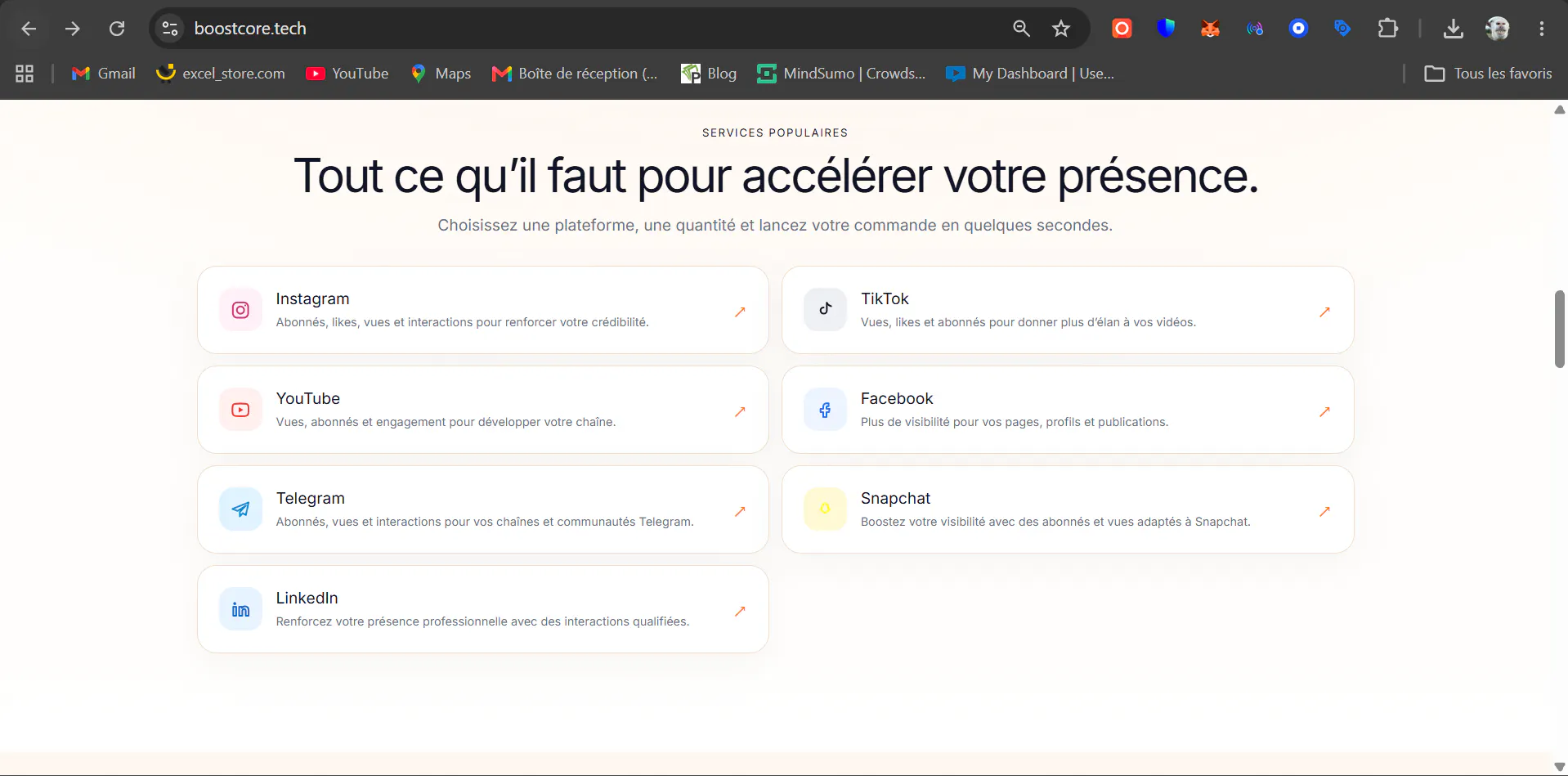Select the TikTok card title

(x=885, y=298)
